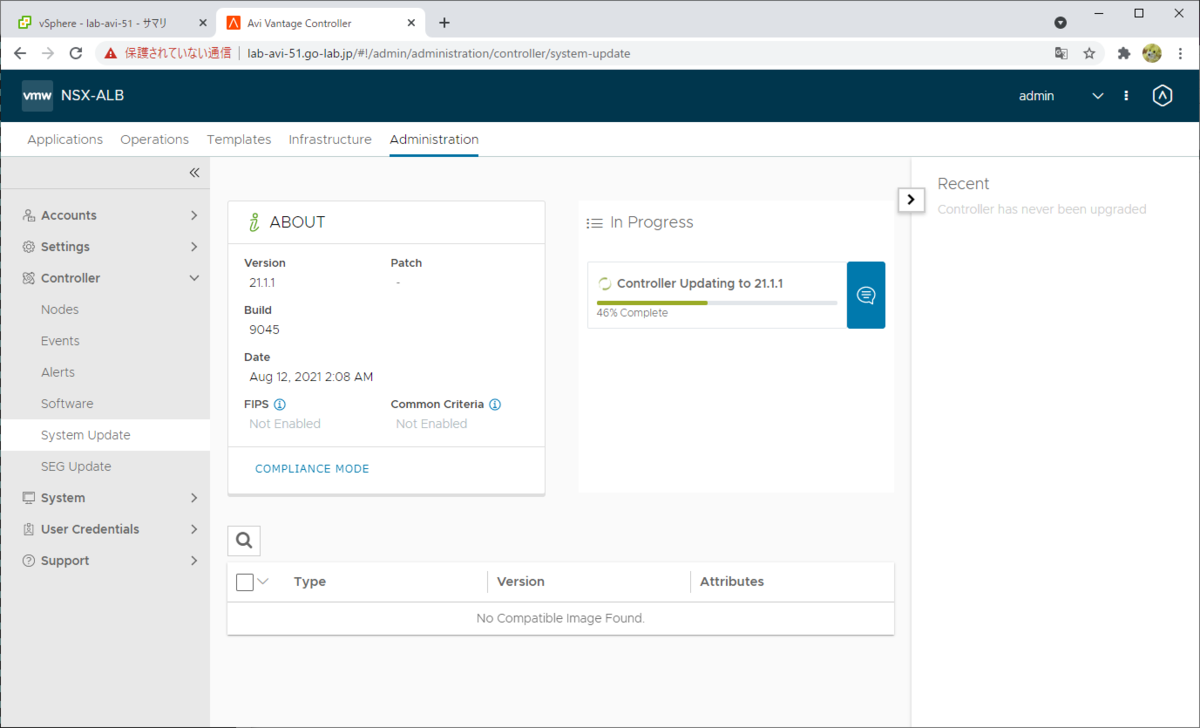Image resolution: width=1200 pixels, height=728 pixels.
Task: Click the browser address bar URL
Action: [439, 53]
